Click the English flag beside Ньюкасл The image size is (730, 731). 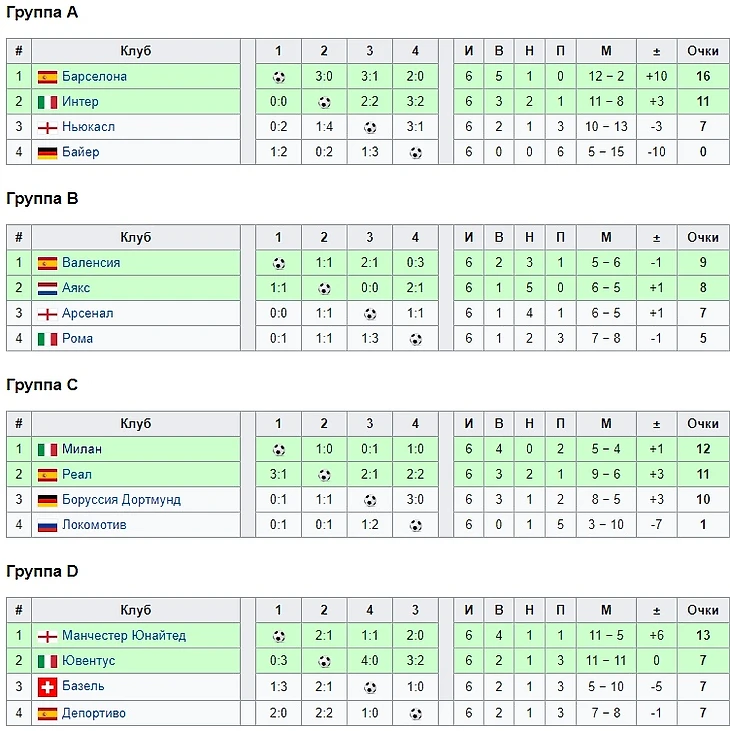pos(47,127)
